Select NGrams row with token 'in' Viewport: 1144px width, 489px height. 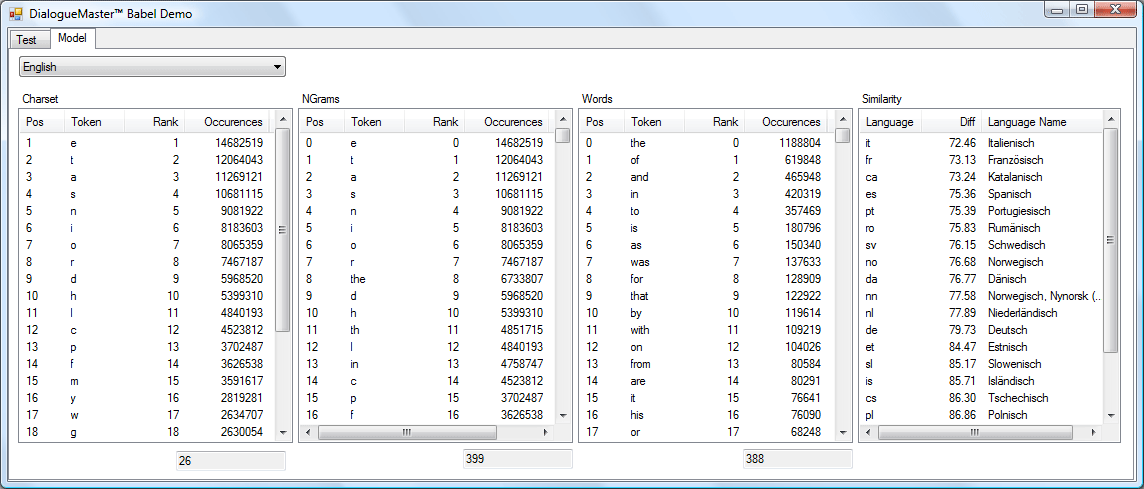(x=428, y=364)
